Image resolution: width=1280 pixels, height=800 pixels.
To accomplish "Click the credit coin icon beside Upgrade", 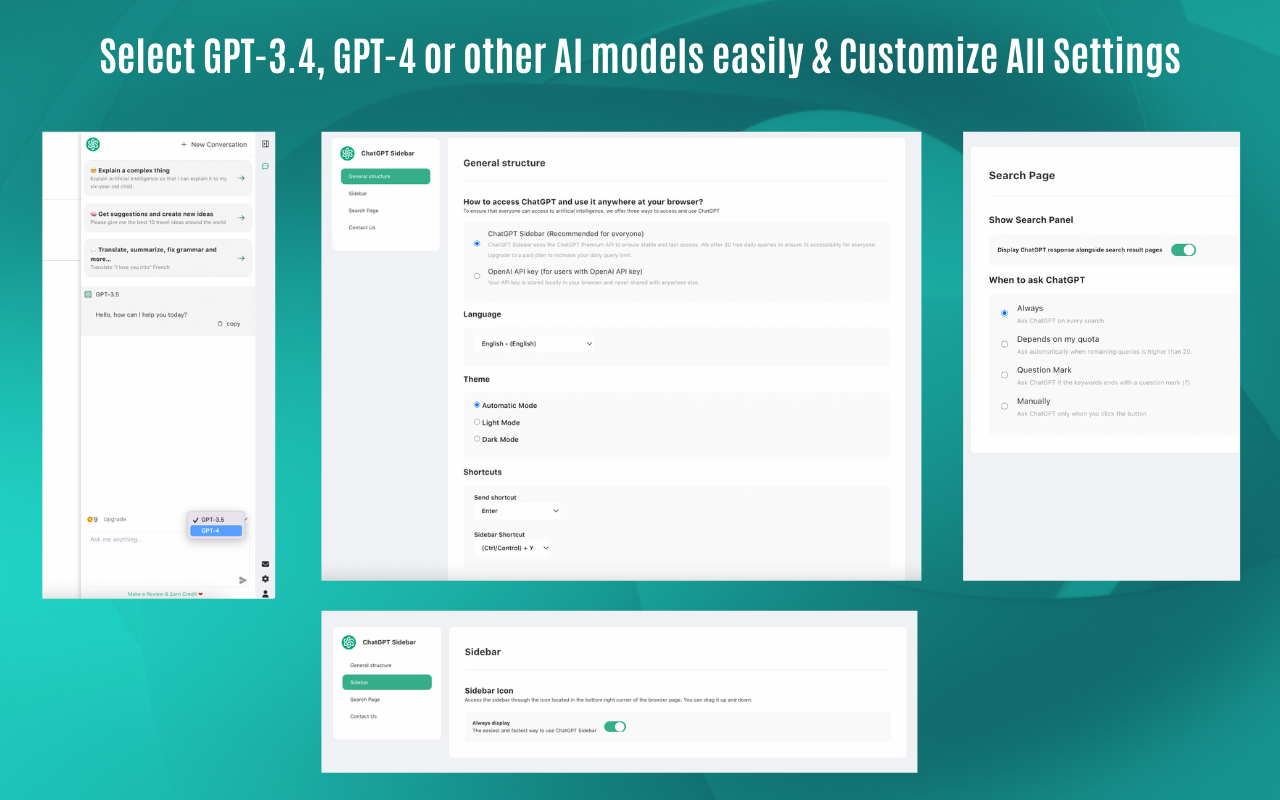I will click(90, 519).
